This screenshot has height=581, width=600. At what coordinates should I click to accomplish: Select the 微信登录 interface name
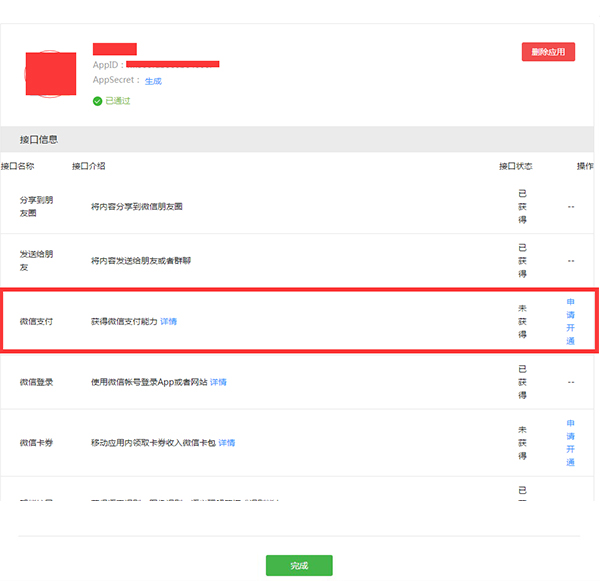(36, 382)
